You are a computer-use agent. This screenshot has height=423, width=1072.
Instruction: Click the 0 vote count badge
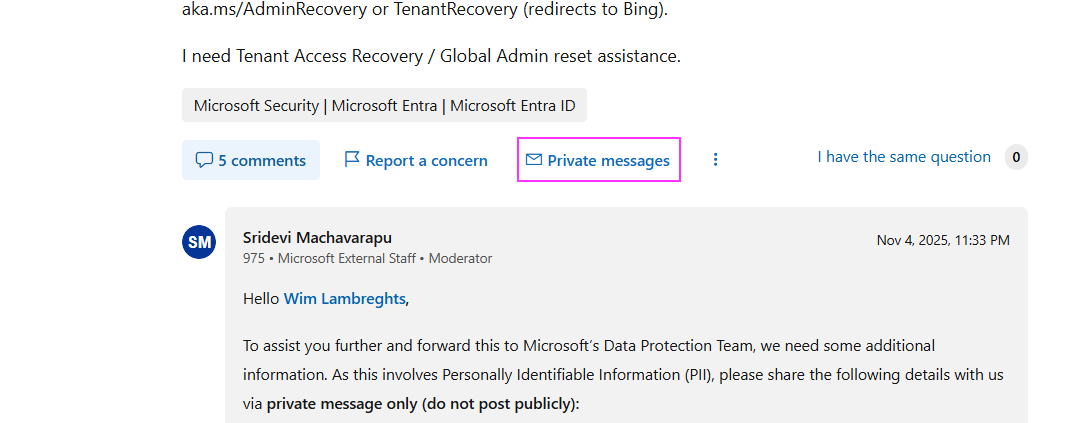(x=1016, y=158)
